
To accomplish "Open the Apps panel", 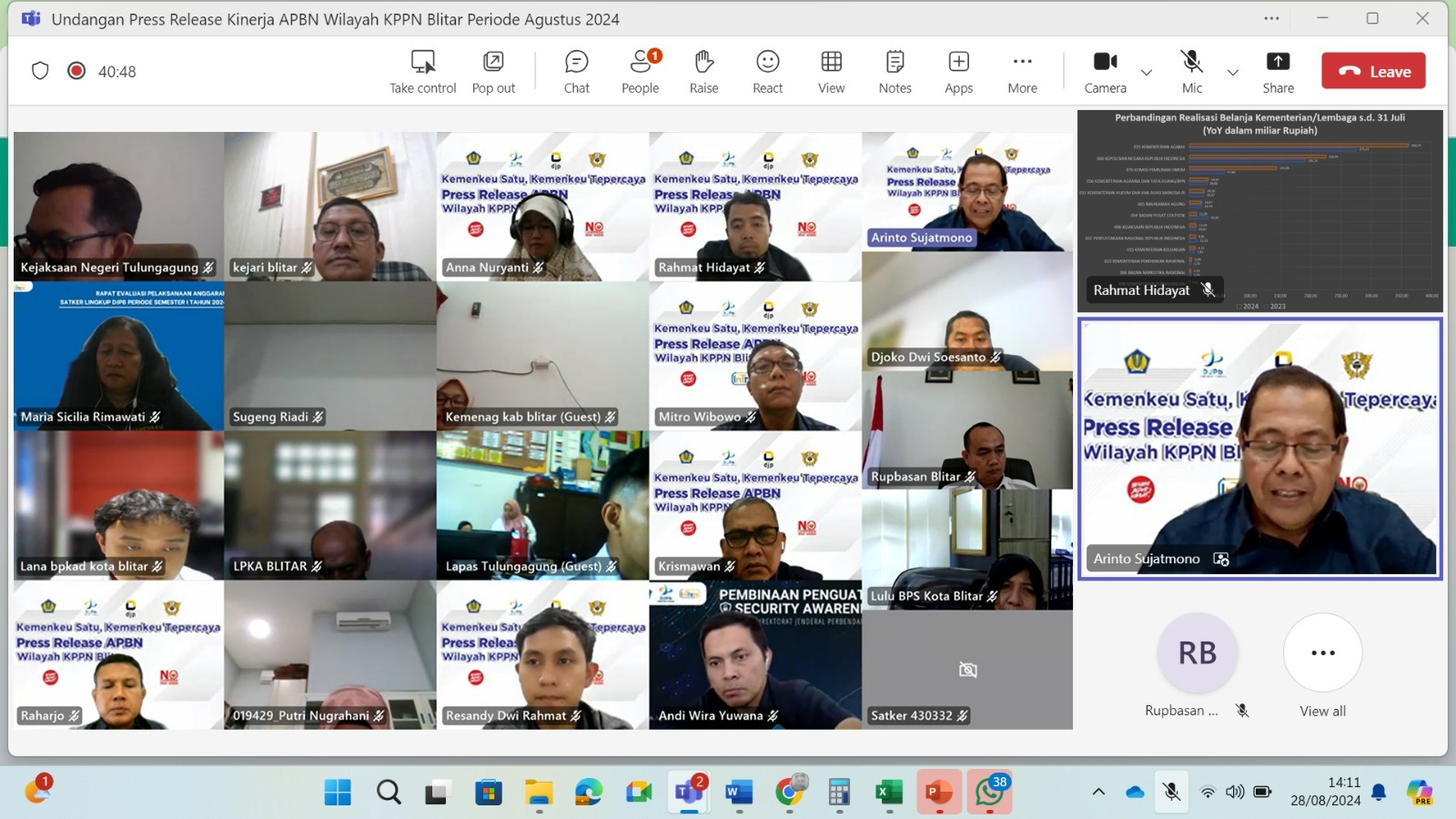I will (958, 71).
